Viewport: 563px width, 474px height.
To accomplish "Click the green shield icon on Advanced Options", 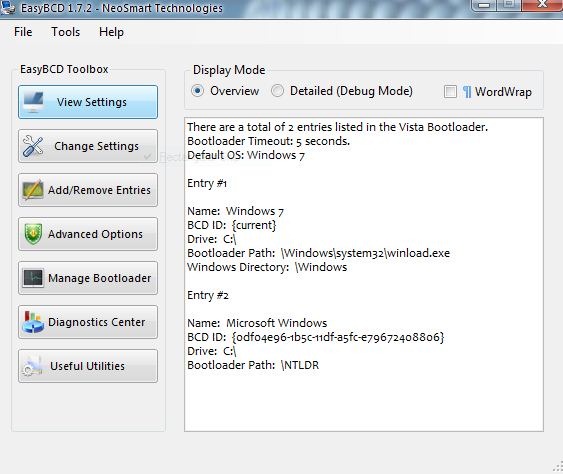I will [33, 234].
